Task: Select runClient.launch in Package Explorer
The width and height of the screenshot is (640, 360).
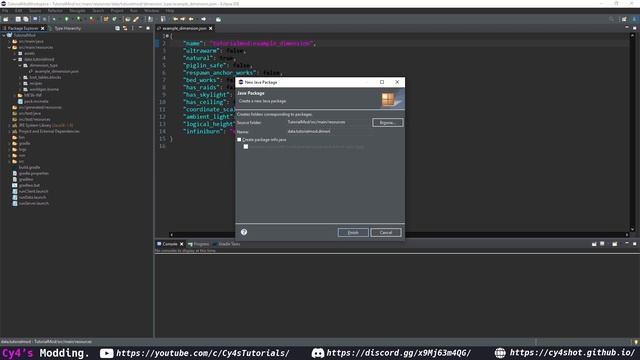Action: pos(33,191)
